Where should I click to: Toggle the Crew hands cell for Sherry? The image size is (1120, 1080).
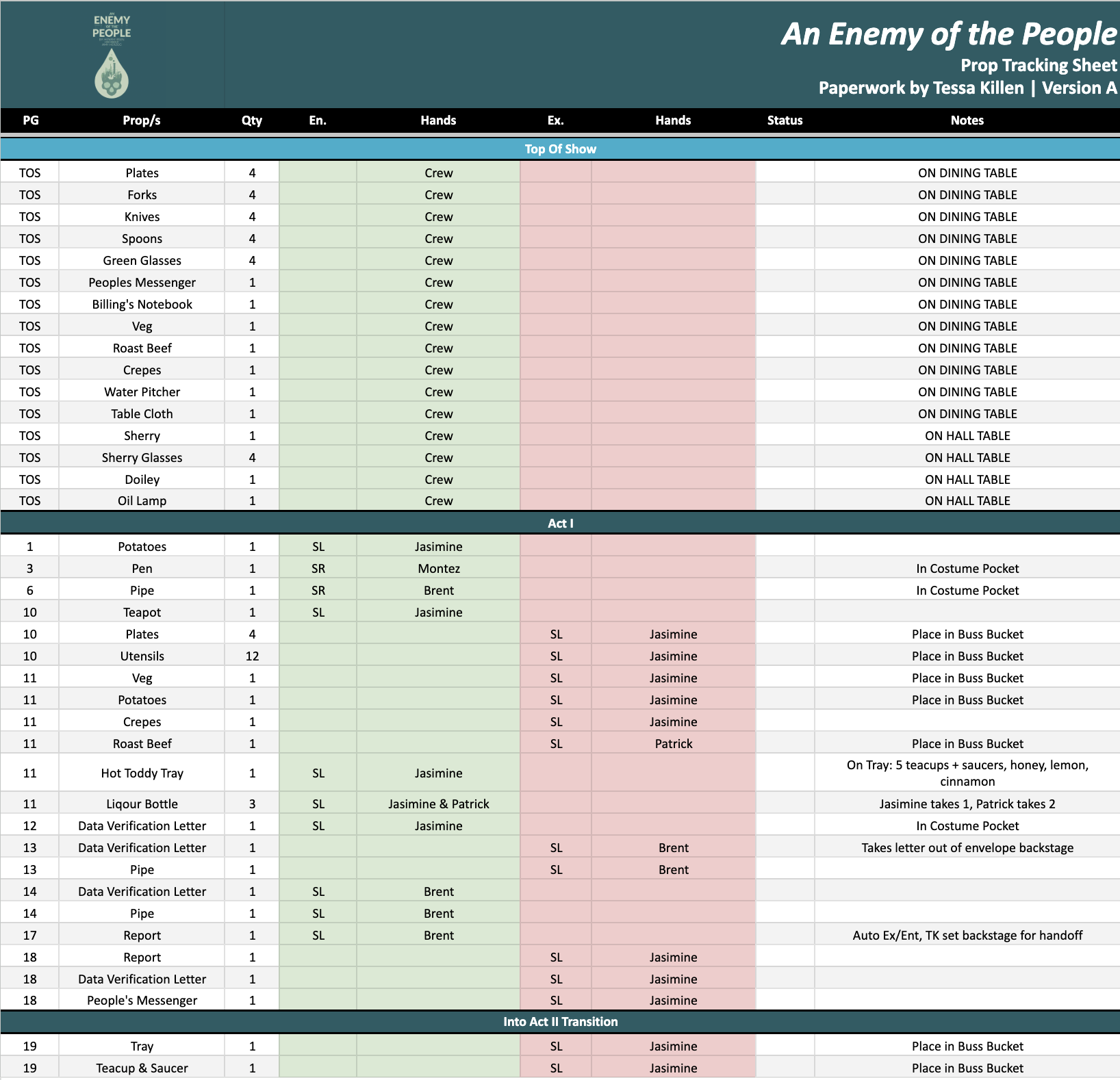pos(438,435)
